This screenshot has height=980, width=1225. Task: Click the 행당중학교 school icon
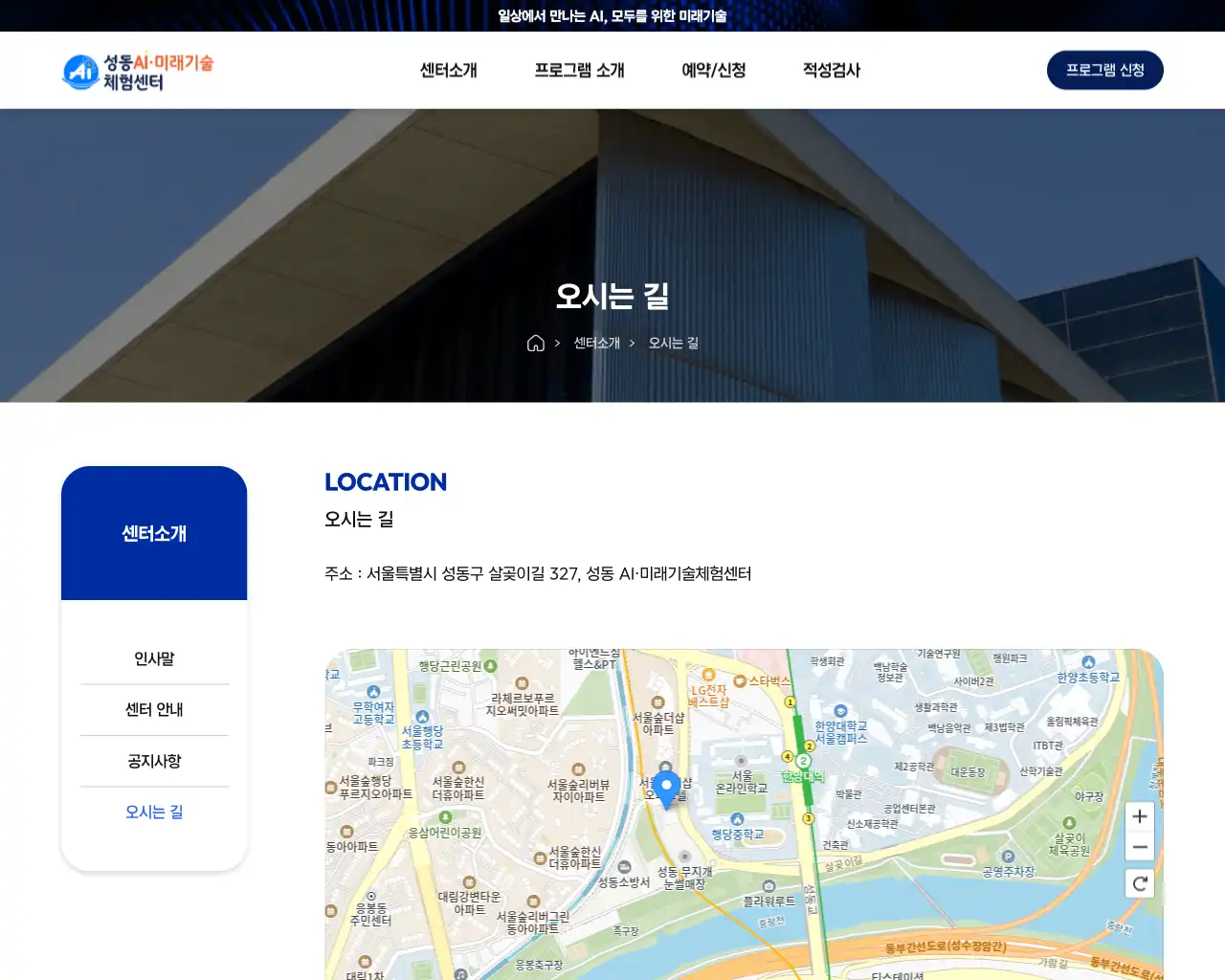pyautogui.click(x=737, y=819)
